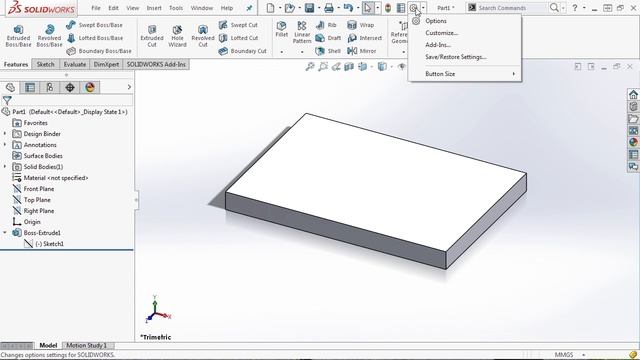Open the SOLIDWORKS Add-Ins tab
The width and height of the screenshot is (640, 360).
(x=156, y=64)
